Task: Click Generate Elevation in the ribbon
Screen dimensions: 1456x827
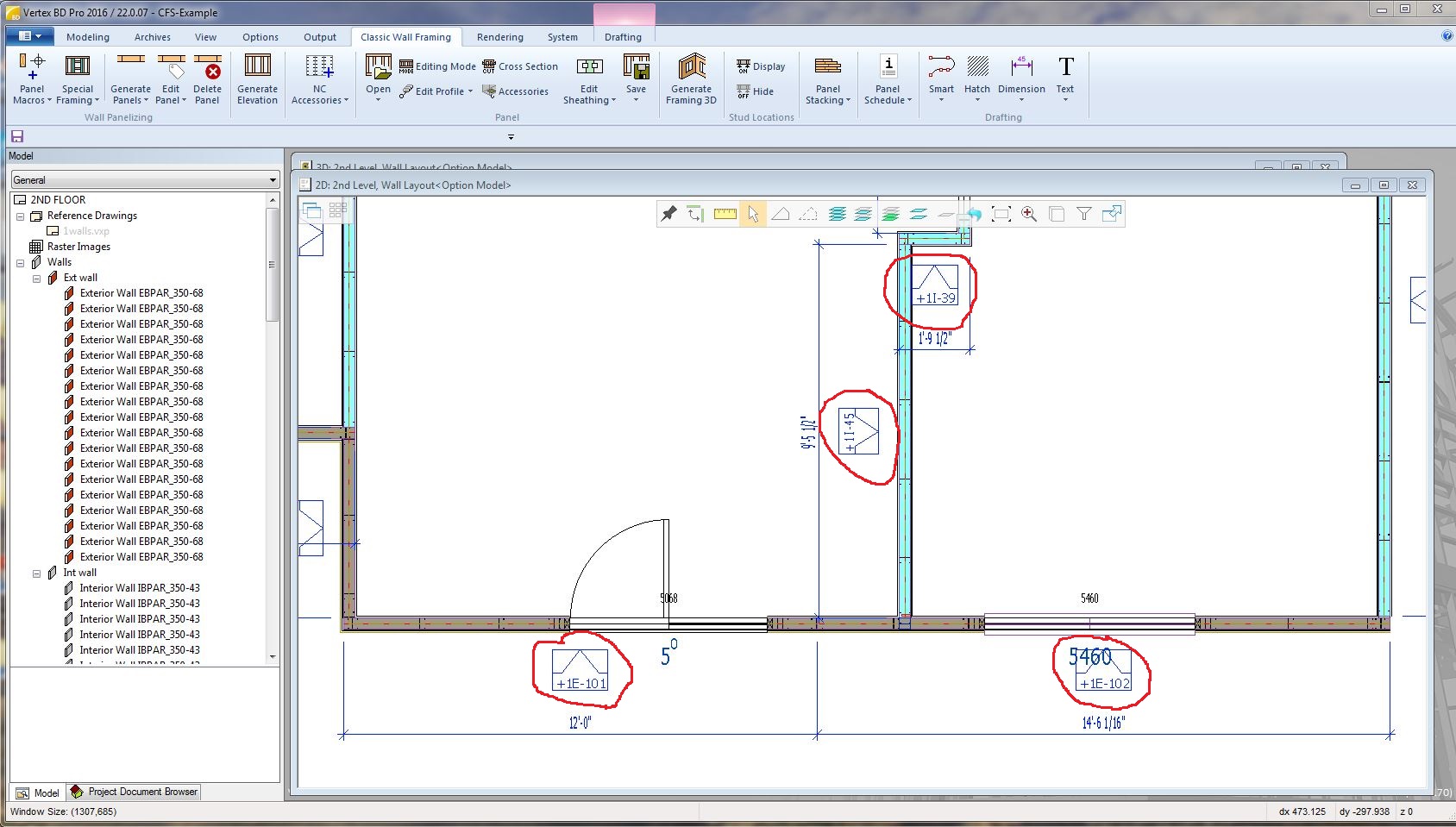Action: (257, 79)
